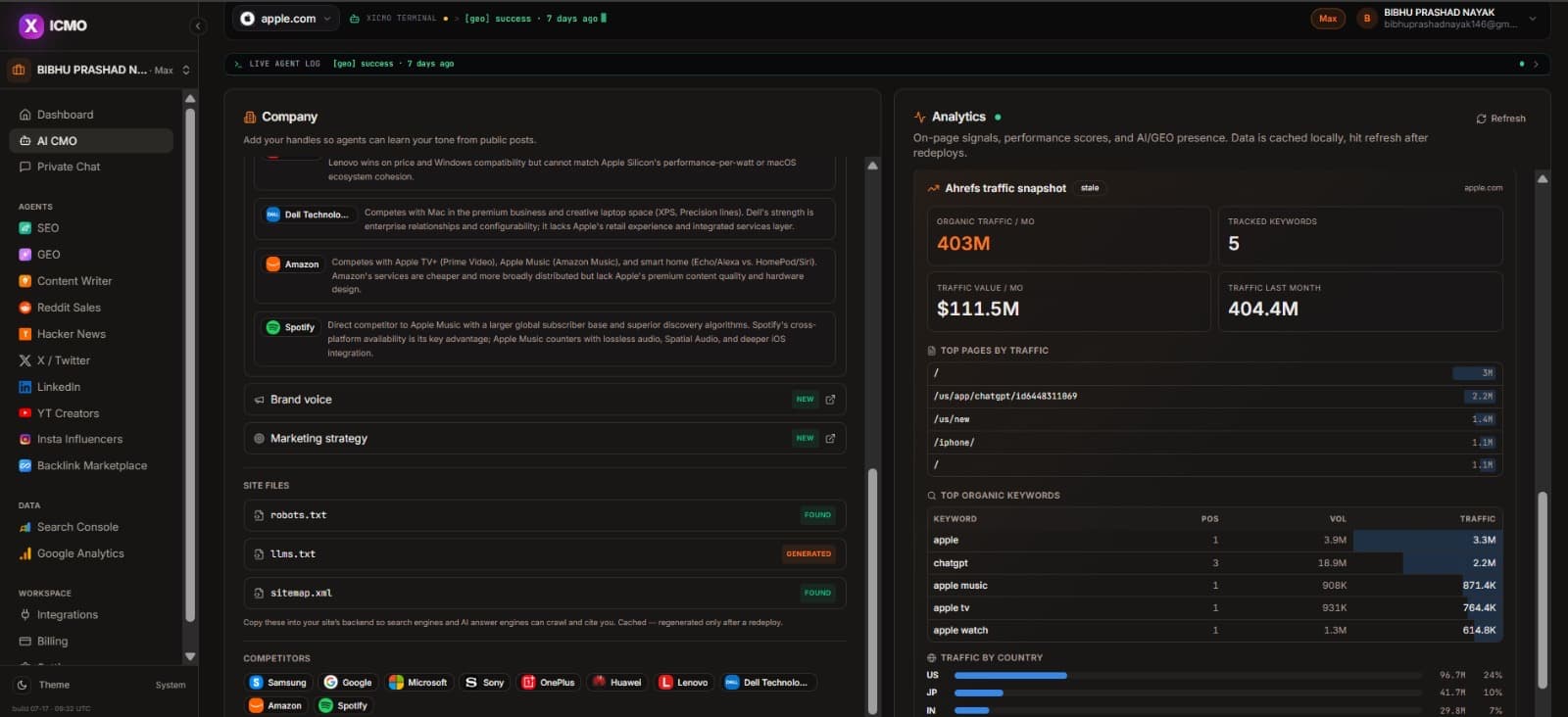1568x717 pixels.
Task: Collapse the sidebar with the chevron button
Action: point(198,26)
